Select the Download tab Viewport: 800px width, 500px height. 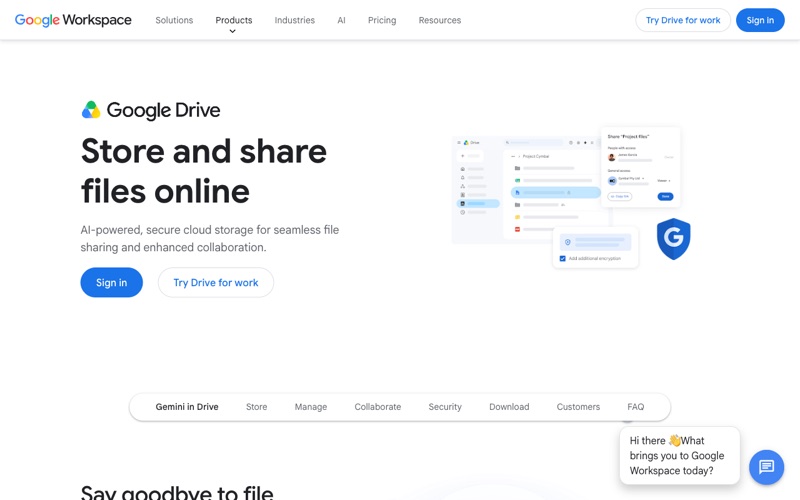point(509,407)
